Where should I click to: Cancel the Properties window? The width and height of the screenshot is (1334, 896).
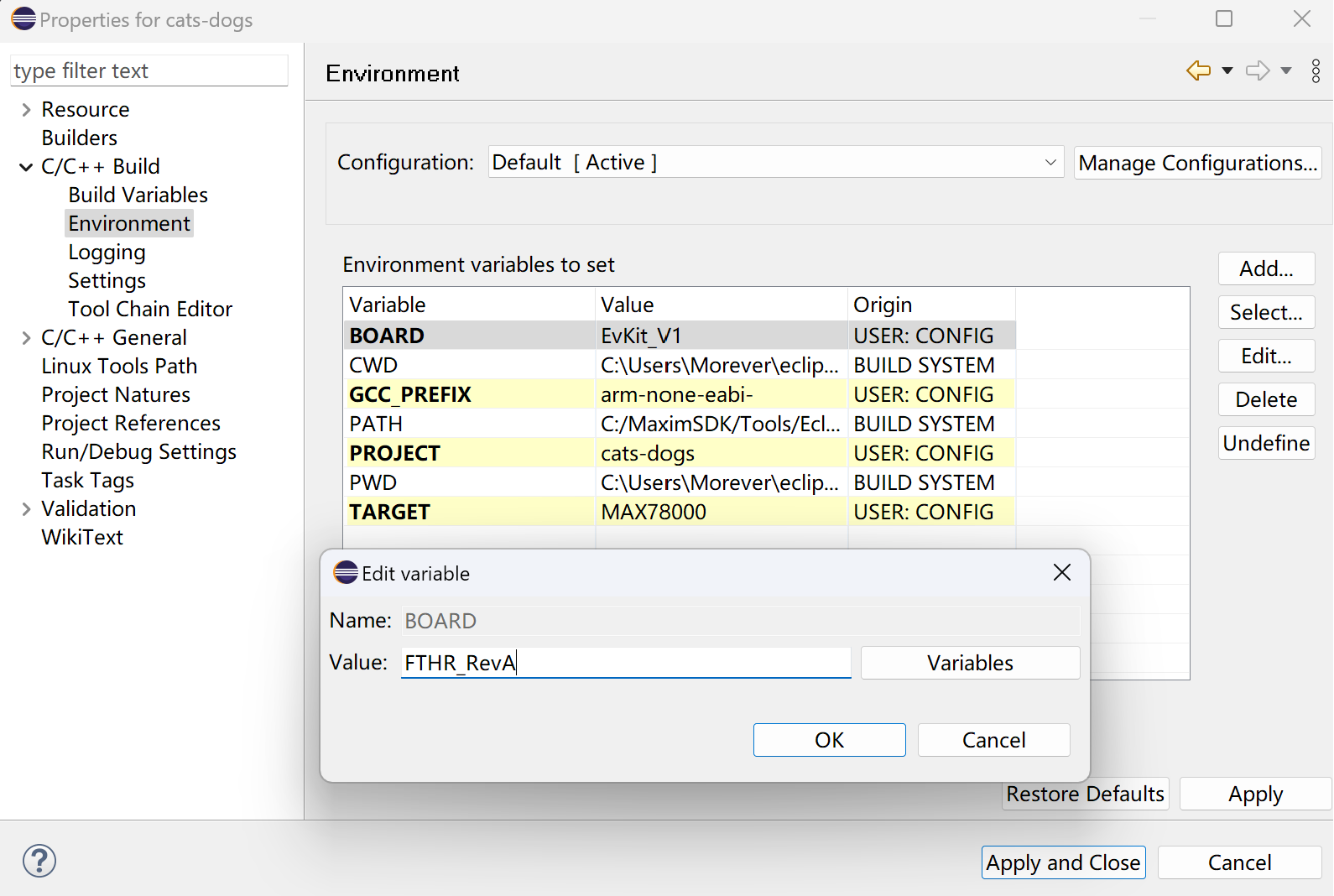(x=1239, y=862)
